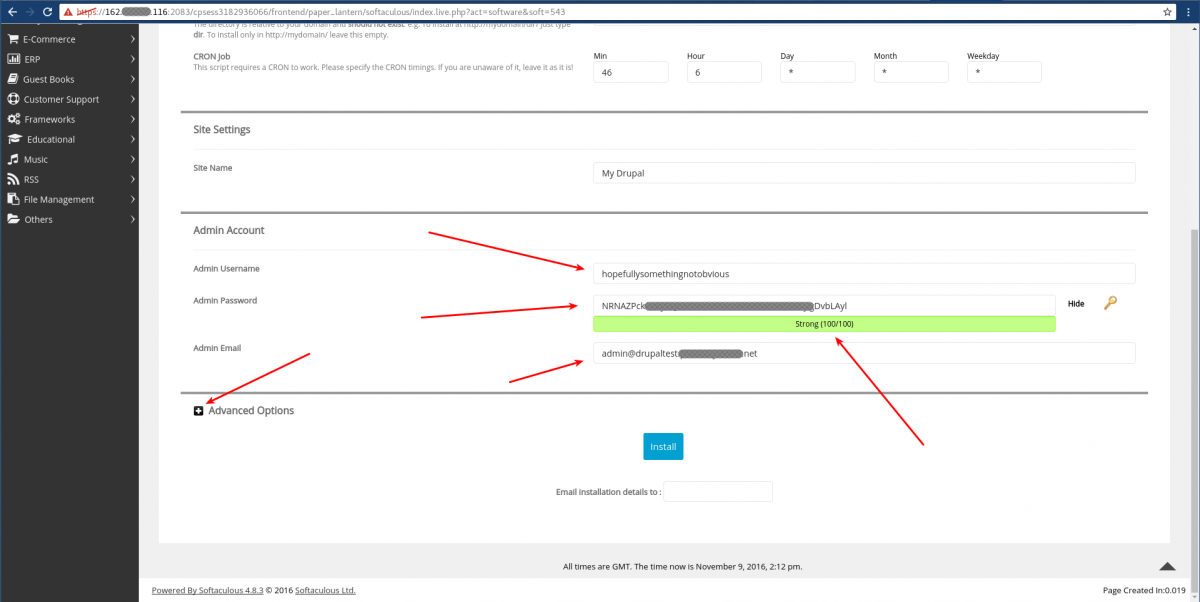Viewport: 1200px width, 602px height.
Task: Click the Customer Support headset icon
Action: [x=14, y=99]
